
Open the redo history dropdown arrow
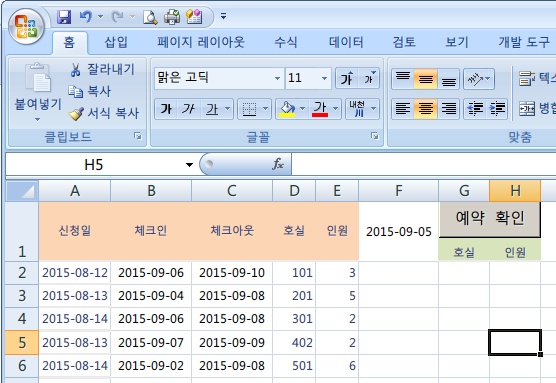click(132, 16)
